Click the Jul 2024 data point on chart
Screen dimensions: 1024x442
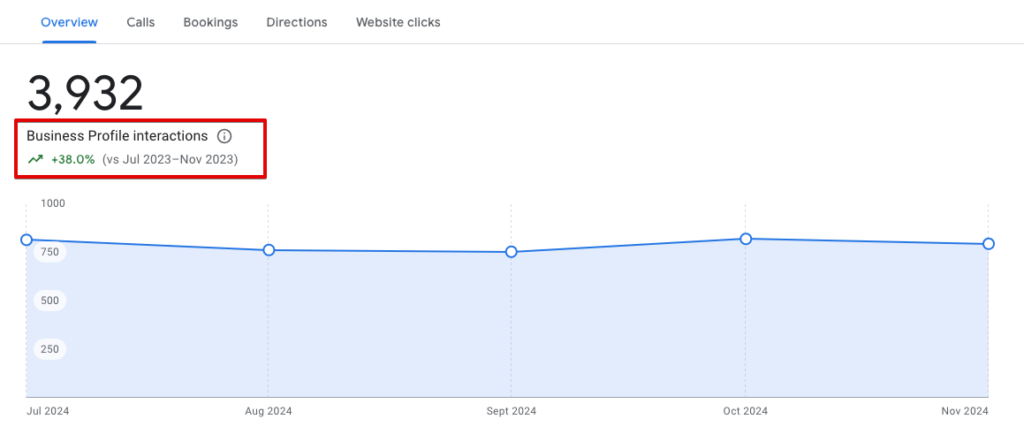27,240
